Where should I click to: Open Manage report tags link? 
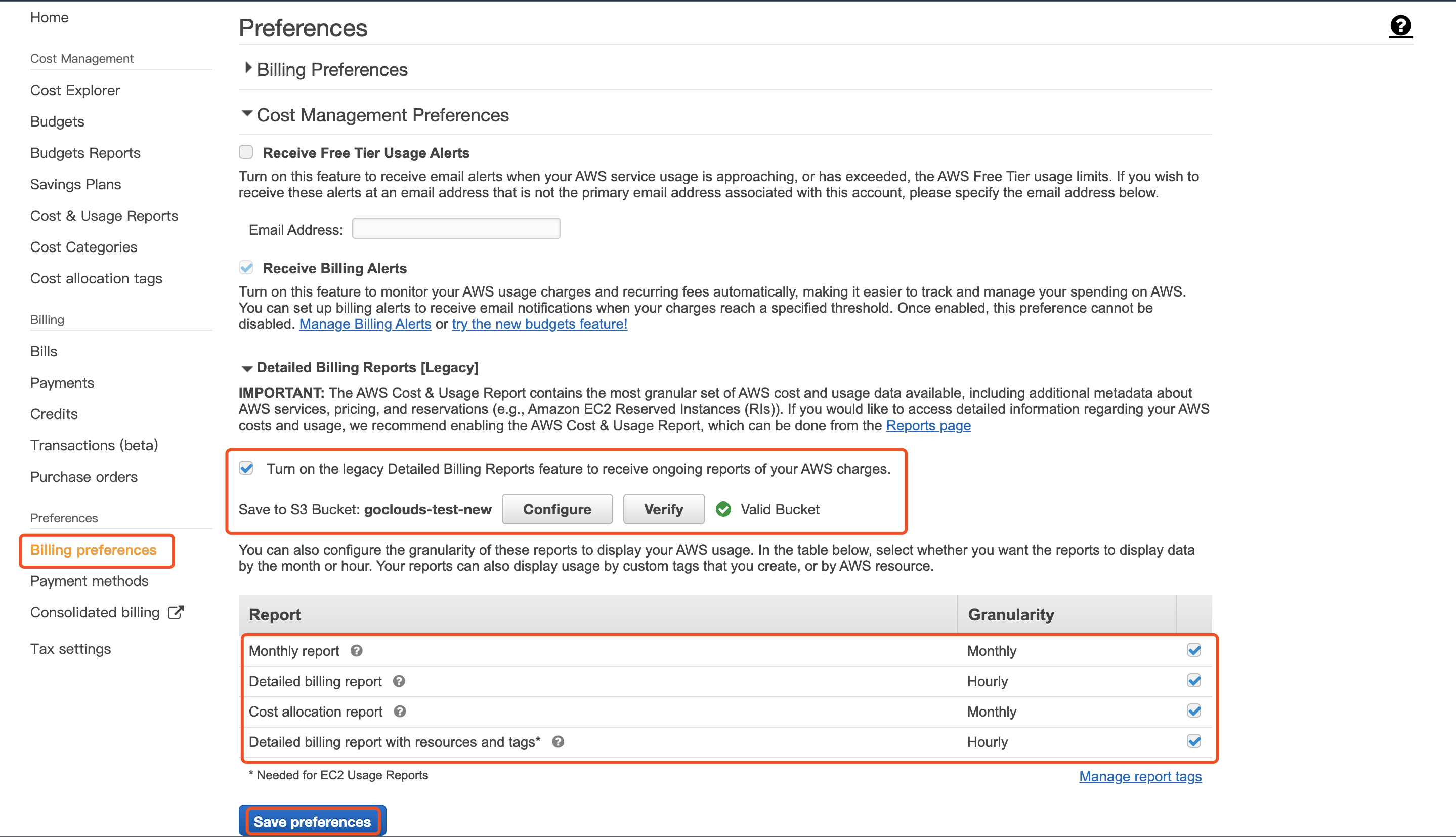coord(1140,776)
